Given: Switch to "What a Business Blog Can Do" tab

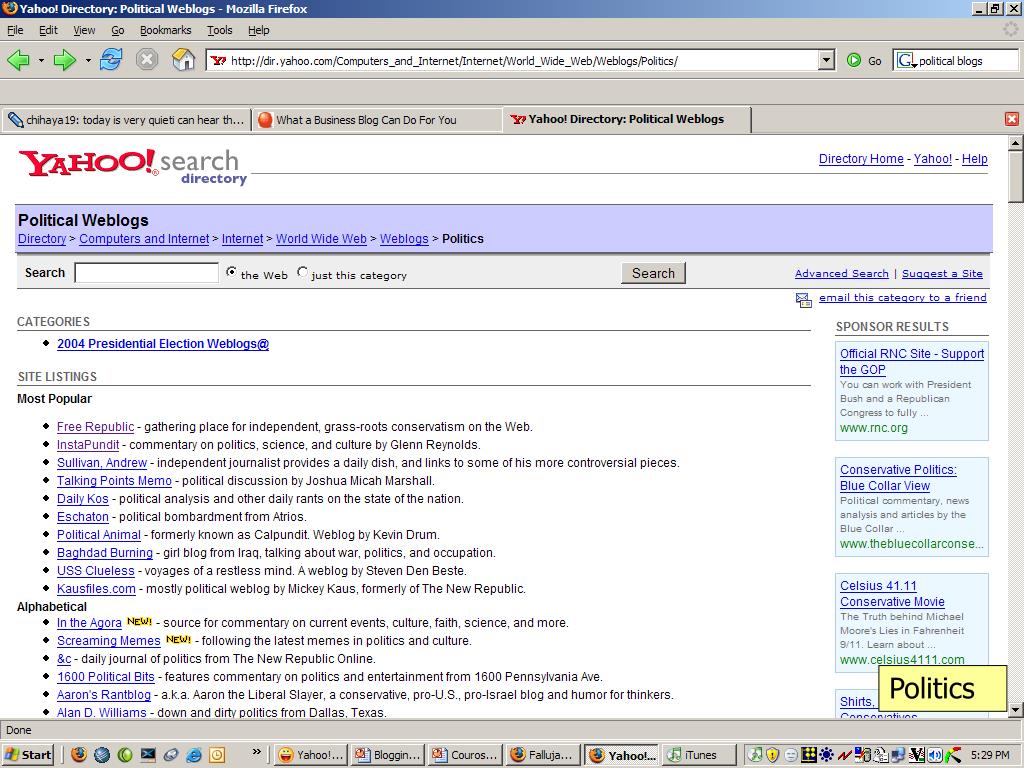Looking at the screenshot, I should [x=377, y=120].
